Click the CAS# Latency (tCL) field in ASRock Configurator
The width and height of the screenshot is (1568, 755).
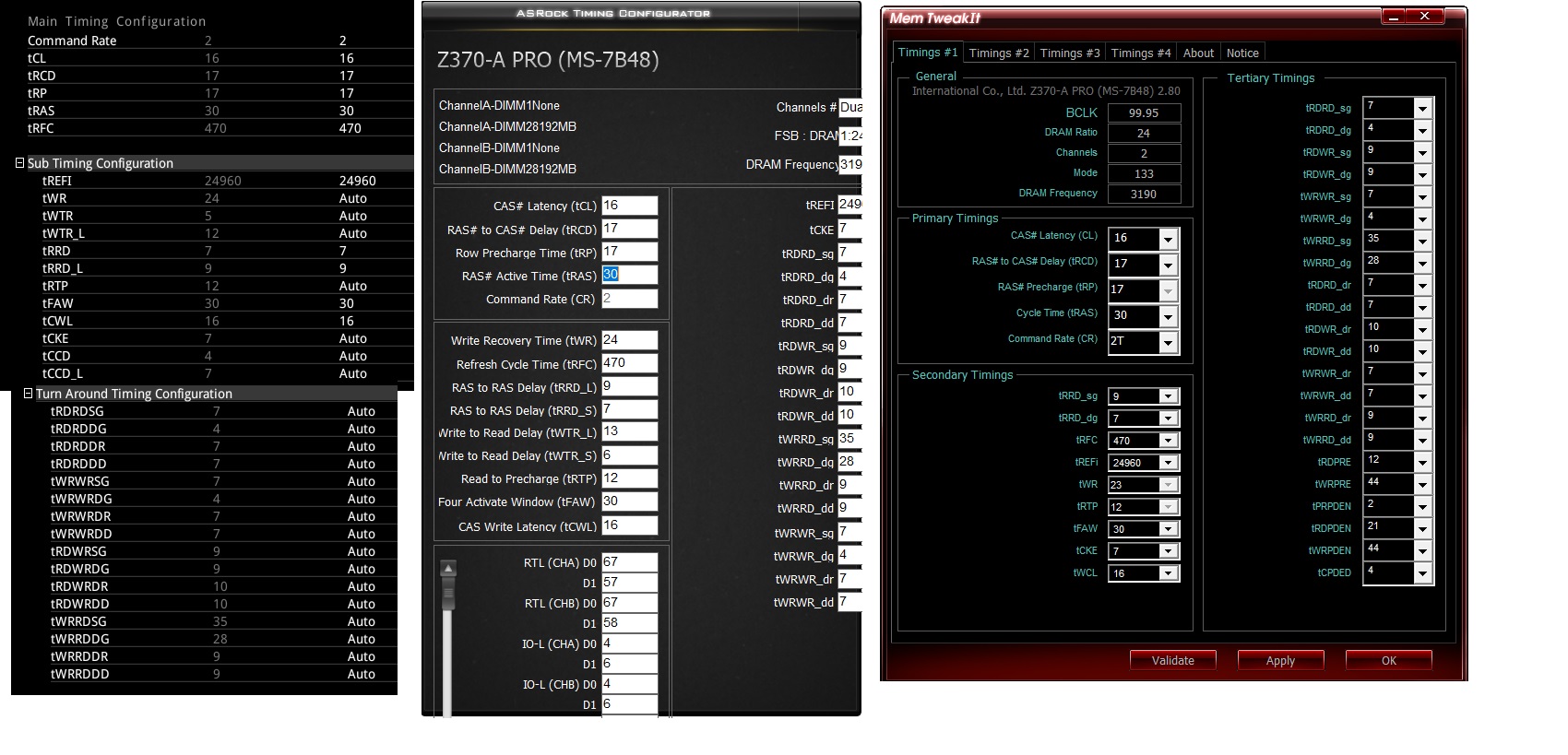(629, 206)
